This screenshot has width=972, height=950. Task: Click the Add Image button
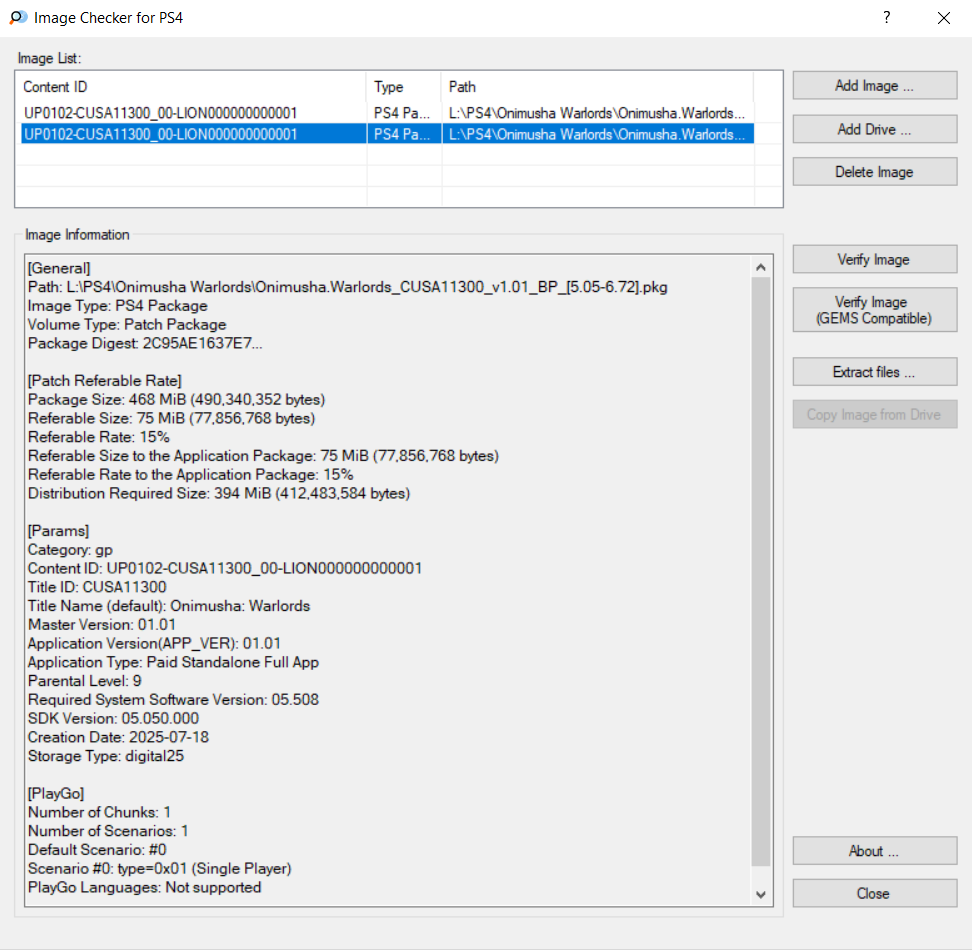(874, 86)
